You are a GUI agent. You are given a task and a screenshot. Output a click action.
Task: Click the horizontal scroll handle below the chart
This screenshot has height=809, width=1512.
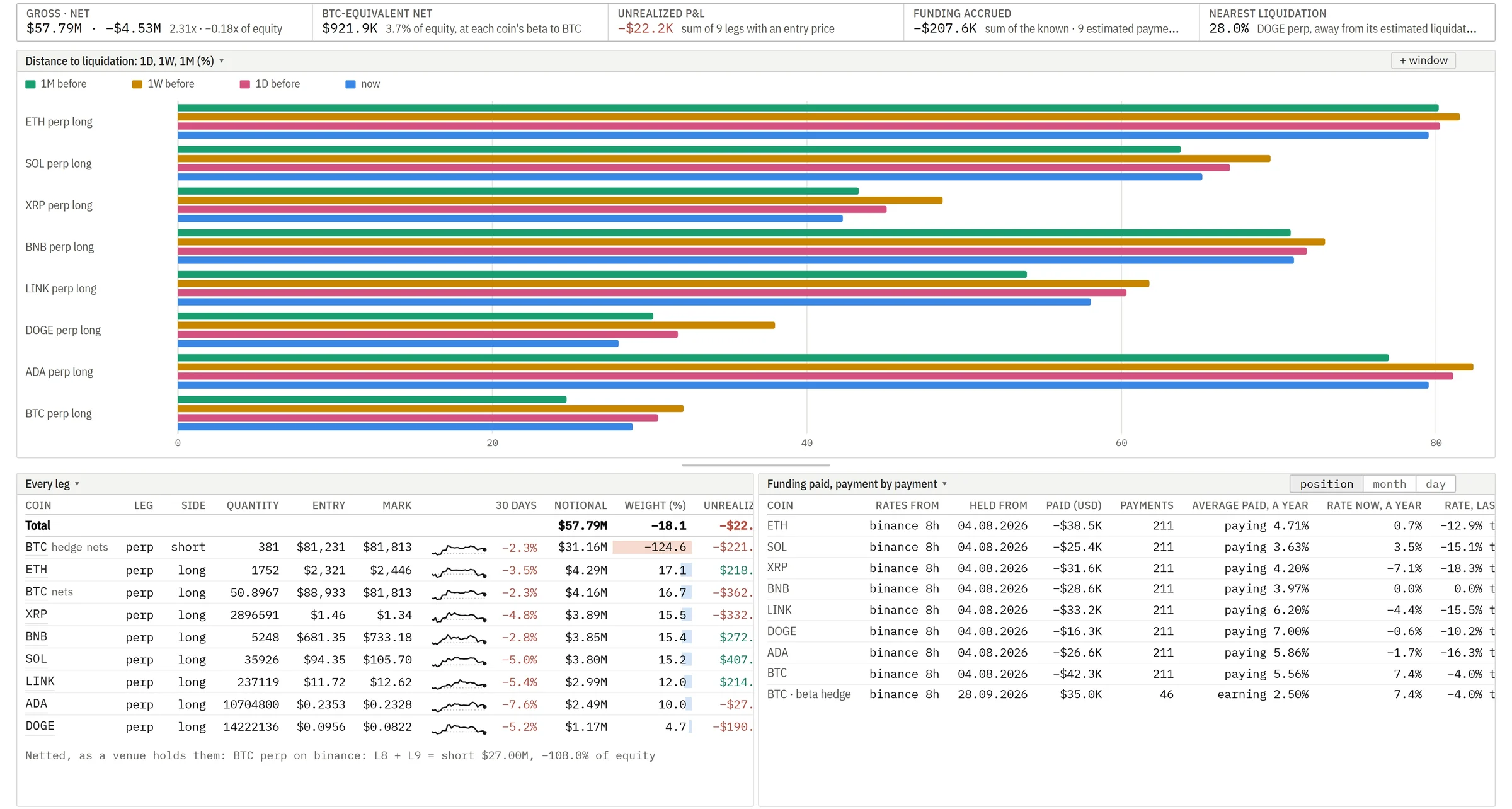pos(755,466)
